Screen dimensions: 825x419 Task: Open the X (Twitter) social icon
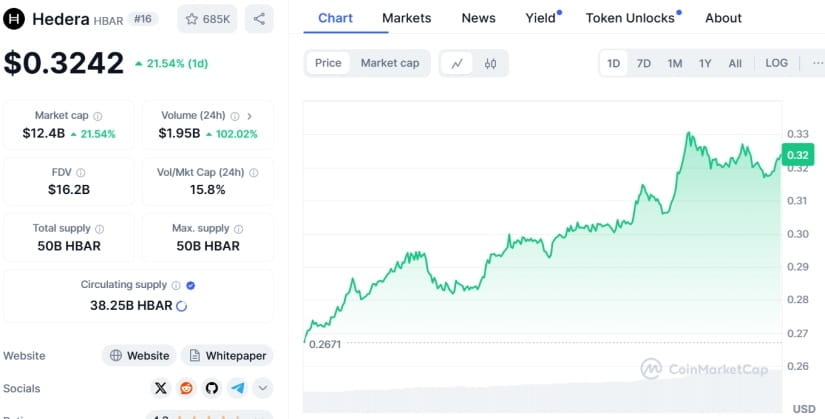(x=160, y=388)
